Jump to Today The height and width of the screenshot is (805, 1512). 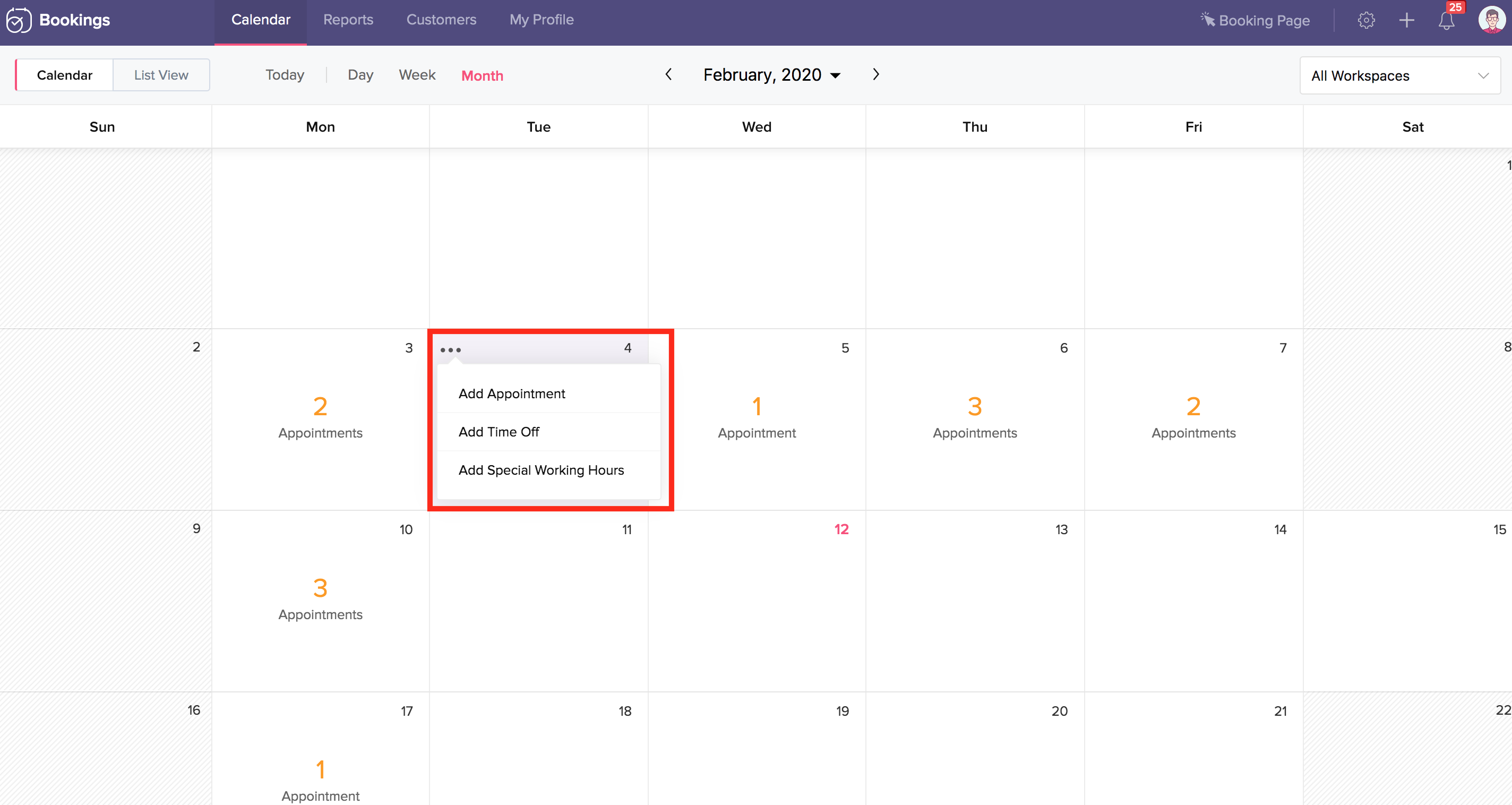285,75
